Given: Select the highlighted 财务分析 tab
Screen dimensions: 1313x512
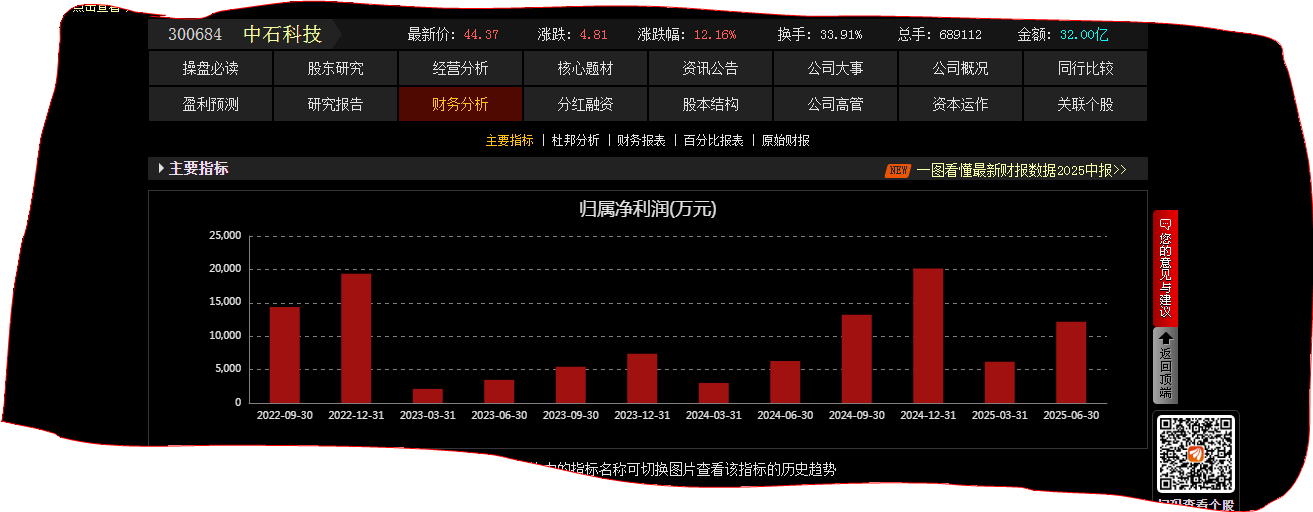Looking at the screenshot, I should click(x=461, y=104).
